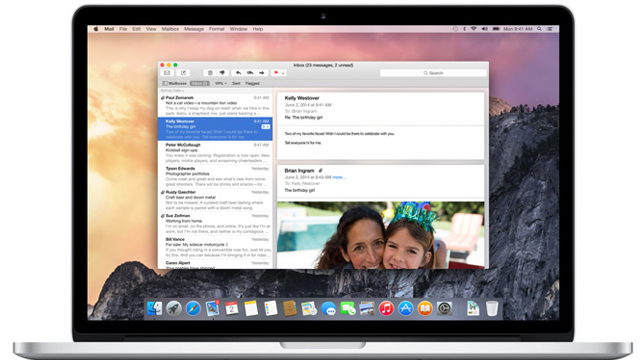The height and width of the screenshot is (360, 640).
Task: Open Tyson Edwards' Photographer portfolios email
Action: [x=215, y=176]
